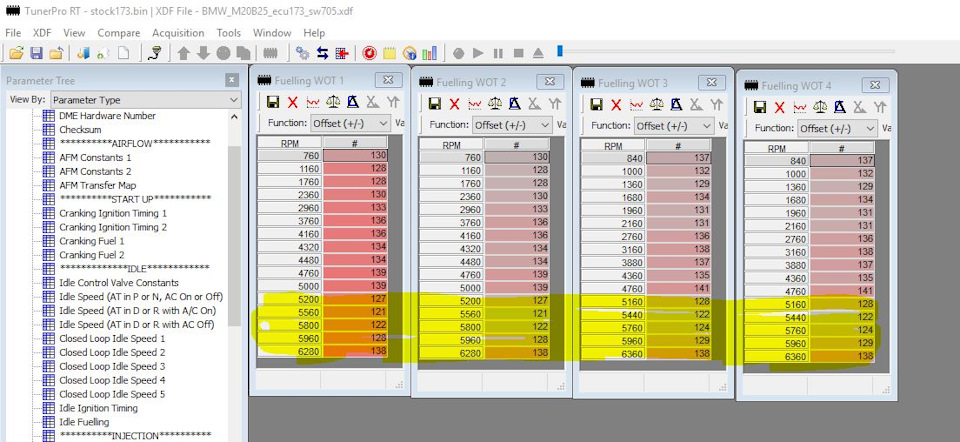This screenshot has height=442, width=960.
Task: Save table in Fuelling WOT 4 window
Action: point(760,108)
